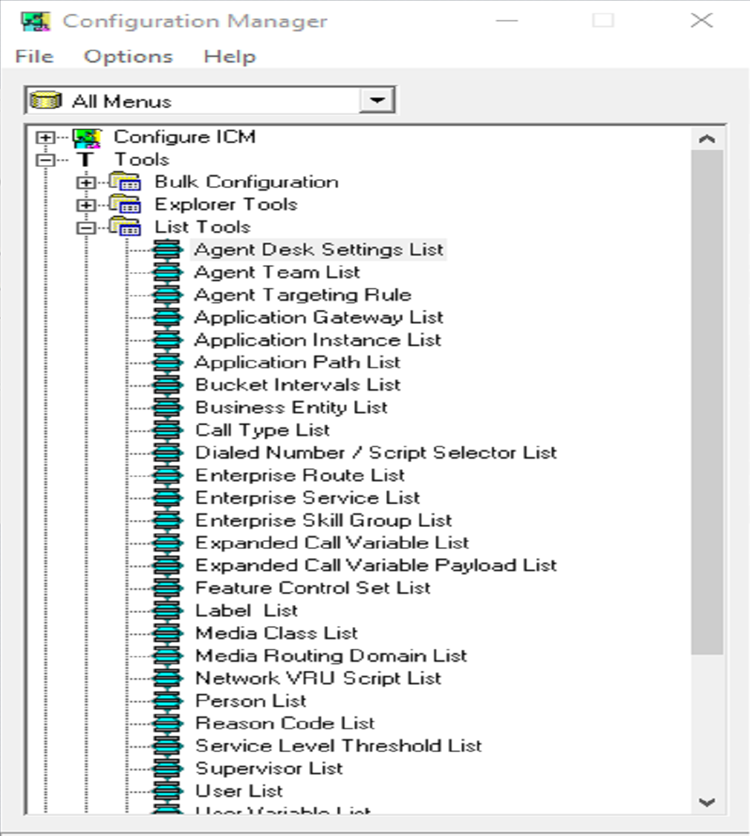Click the Supervisor List icon
The height and width of the screenshot is (836, 750).
[167, 769]
